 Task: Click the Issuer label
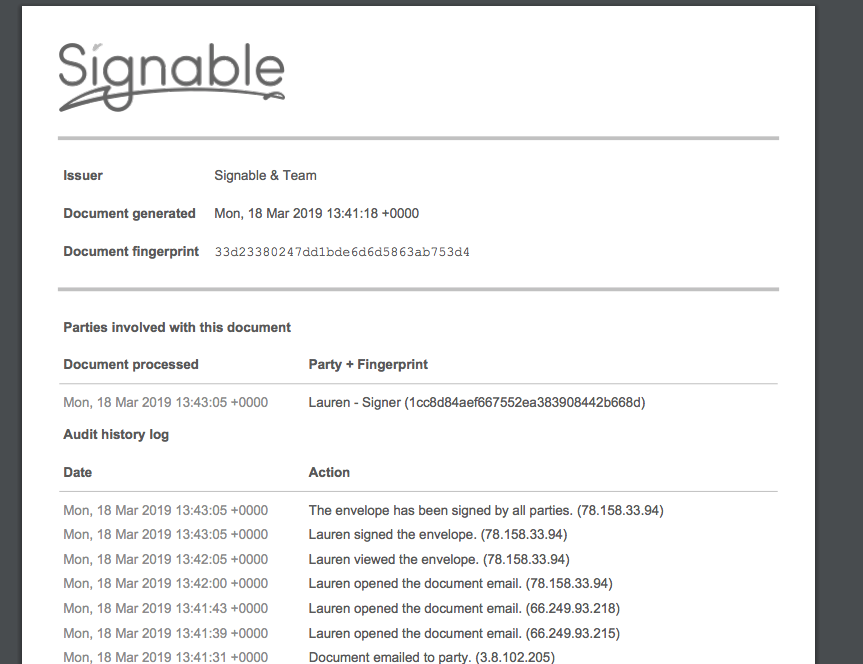pyautogui.click(x=83, y=176)
